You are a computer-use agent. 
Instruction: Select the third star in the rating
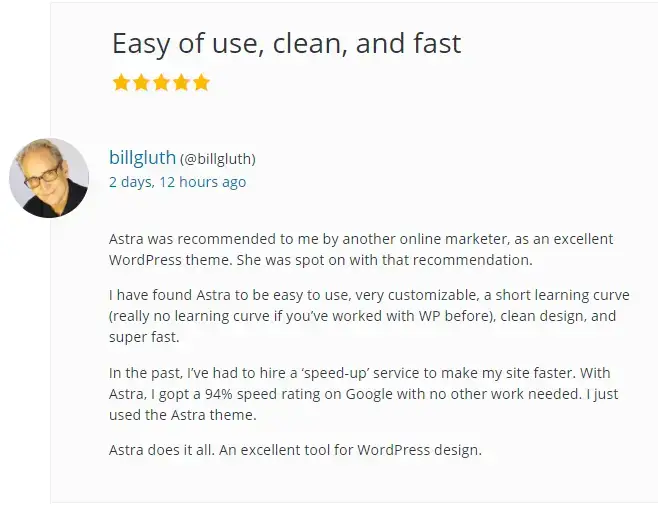(161, 82)
